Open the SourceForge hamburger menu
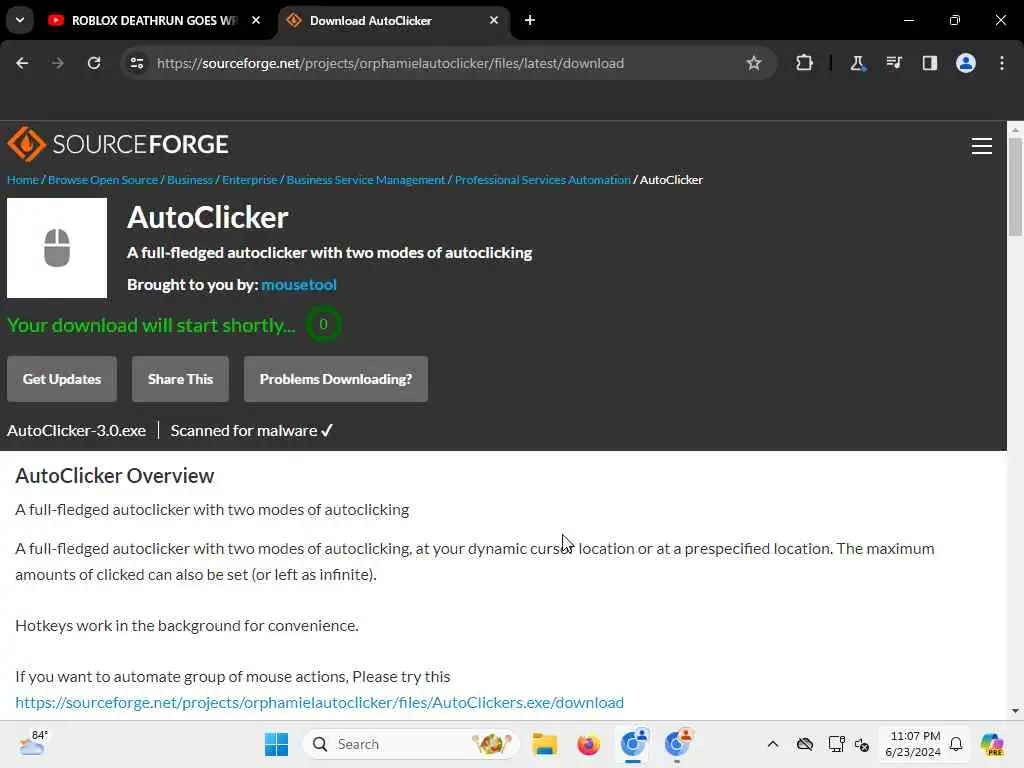Viewport: 1024px width, 768px height. pos(982,146)
